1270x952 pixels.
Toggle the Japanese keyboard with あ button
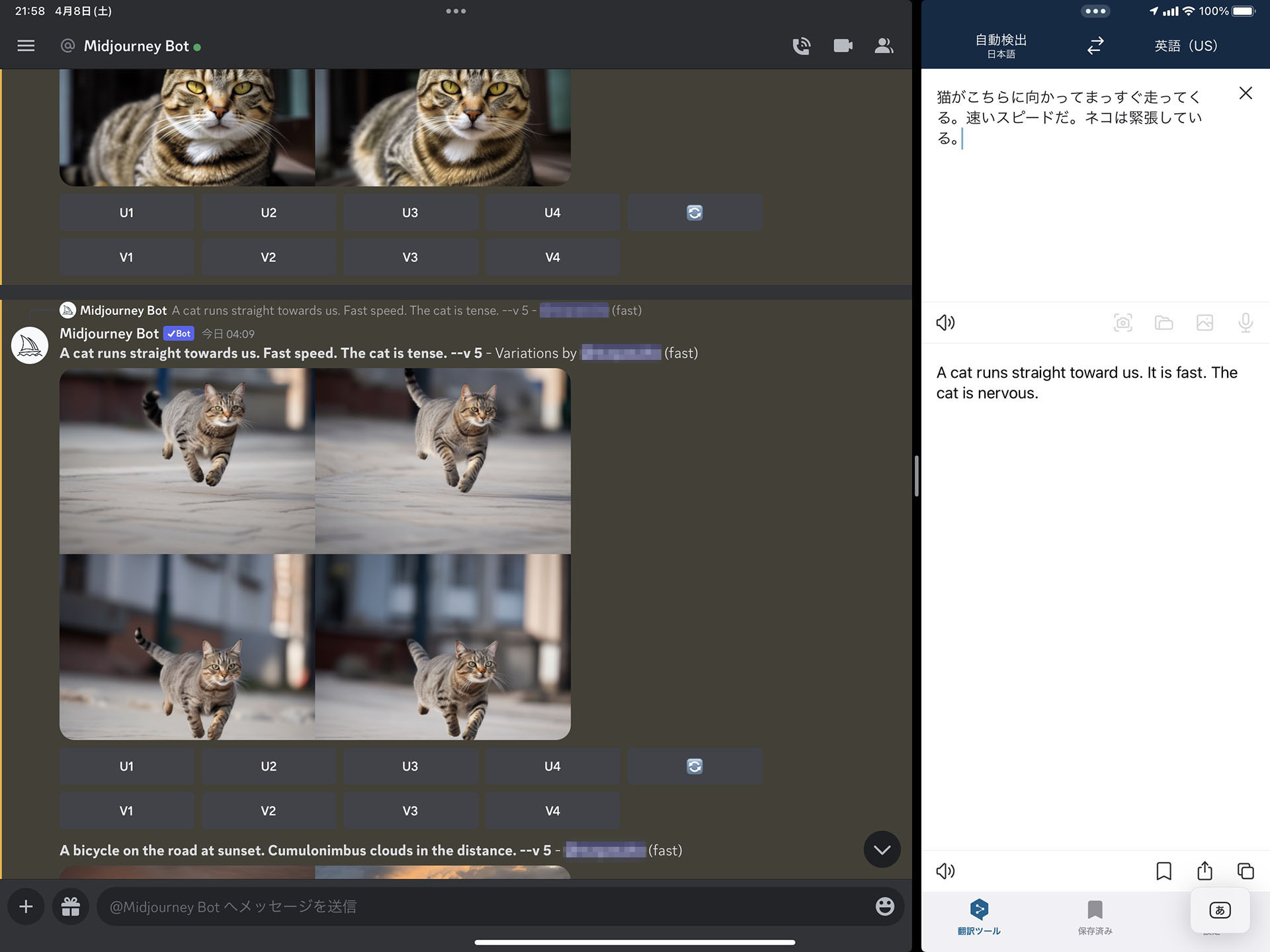coord(1220,910)
